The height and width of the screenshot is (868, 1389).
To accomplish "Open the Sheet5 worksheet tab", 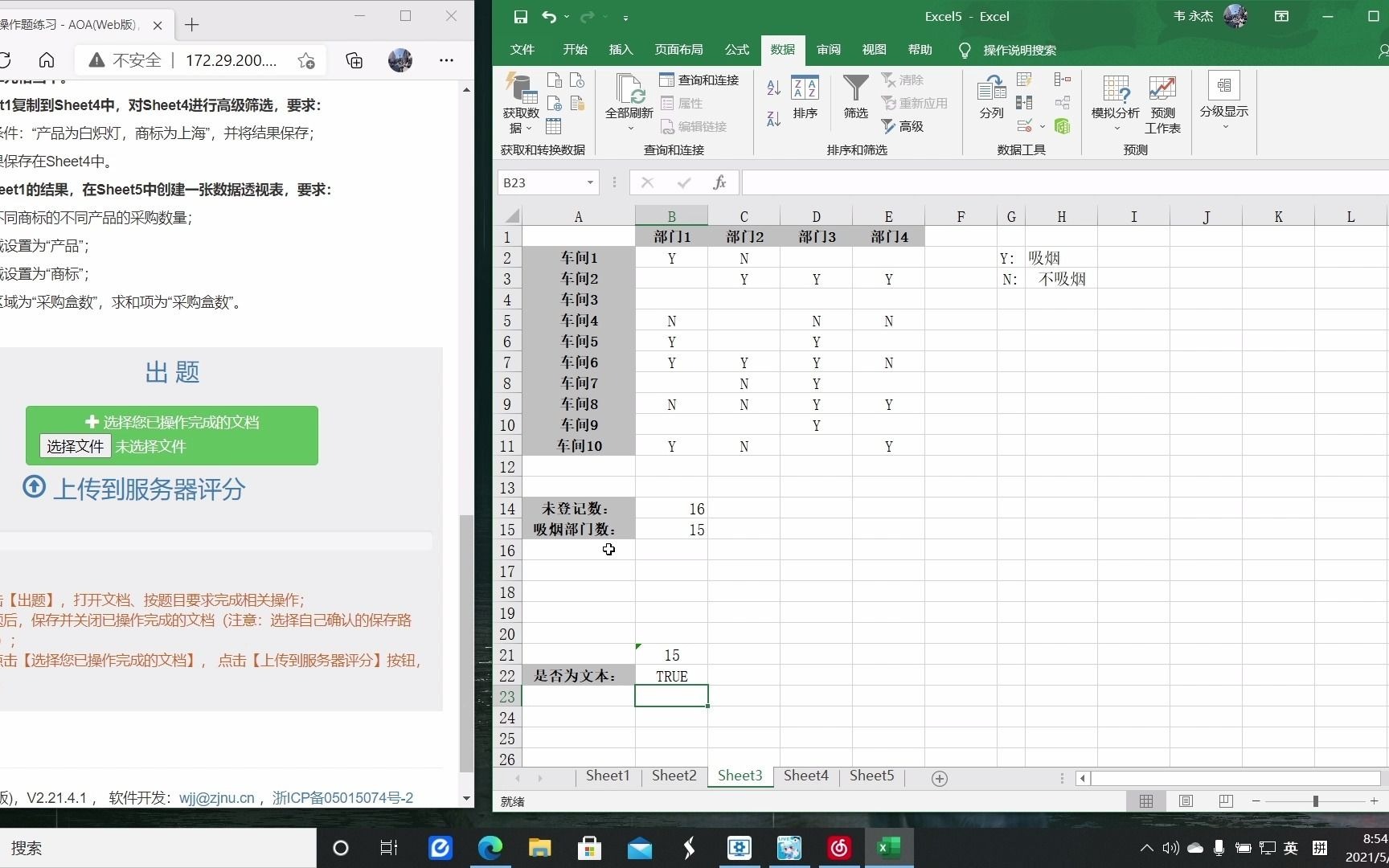I will pos(871,776).
